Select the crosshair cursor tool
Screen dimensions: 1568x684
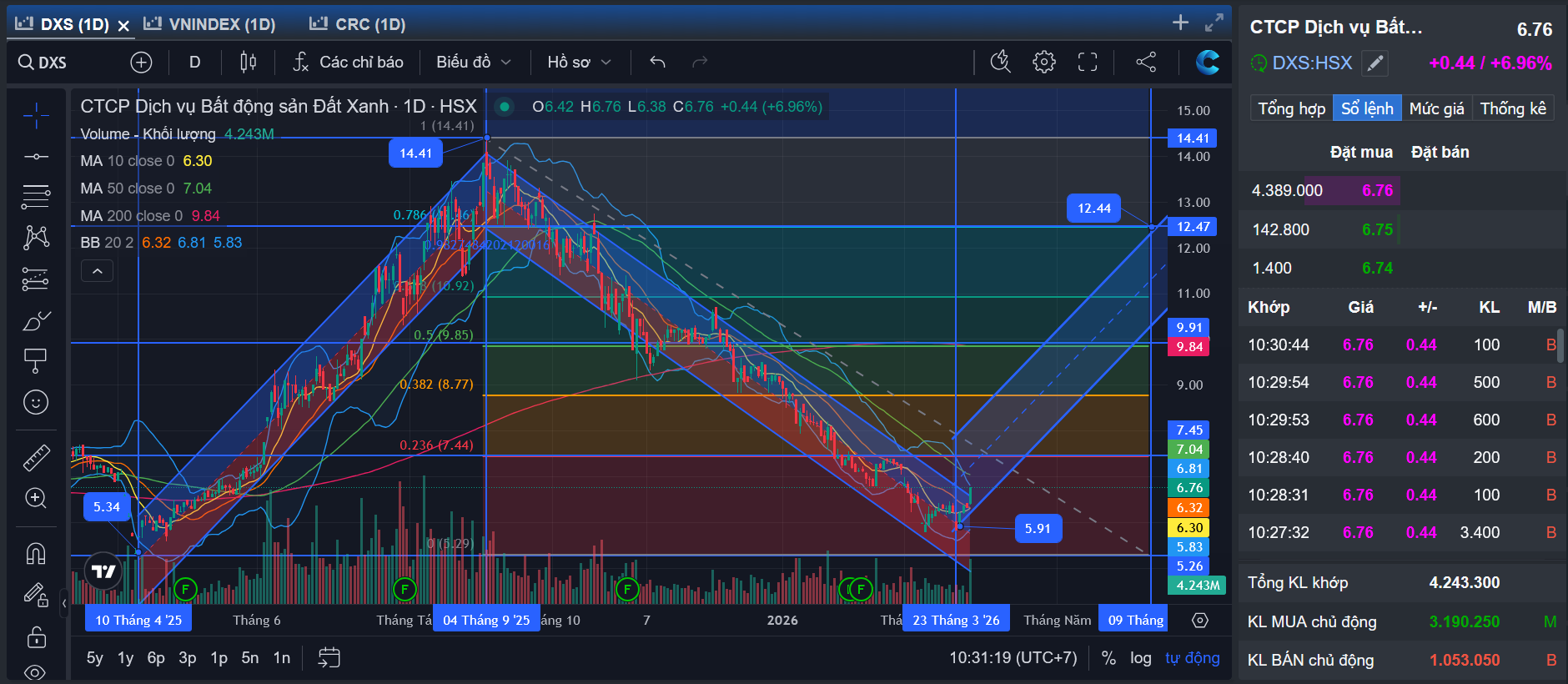(36, 115)
